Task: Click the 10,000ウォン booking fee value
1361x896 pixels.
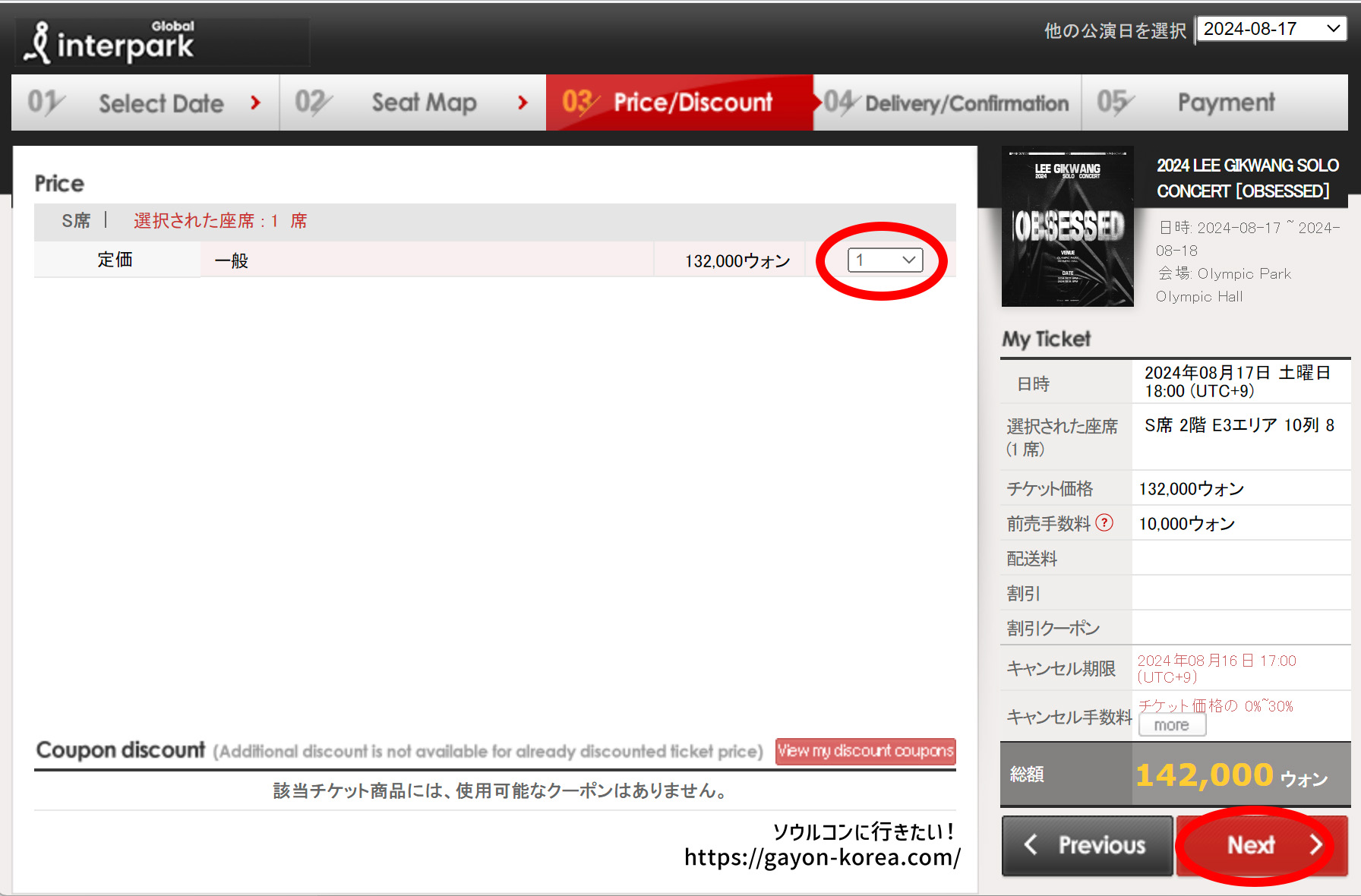Action: (1187, 523)
